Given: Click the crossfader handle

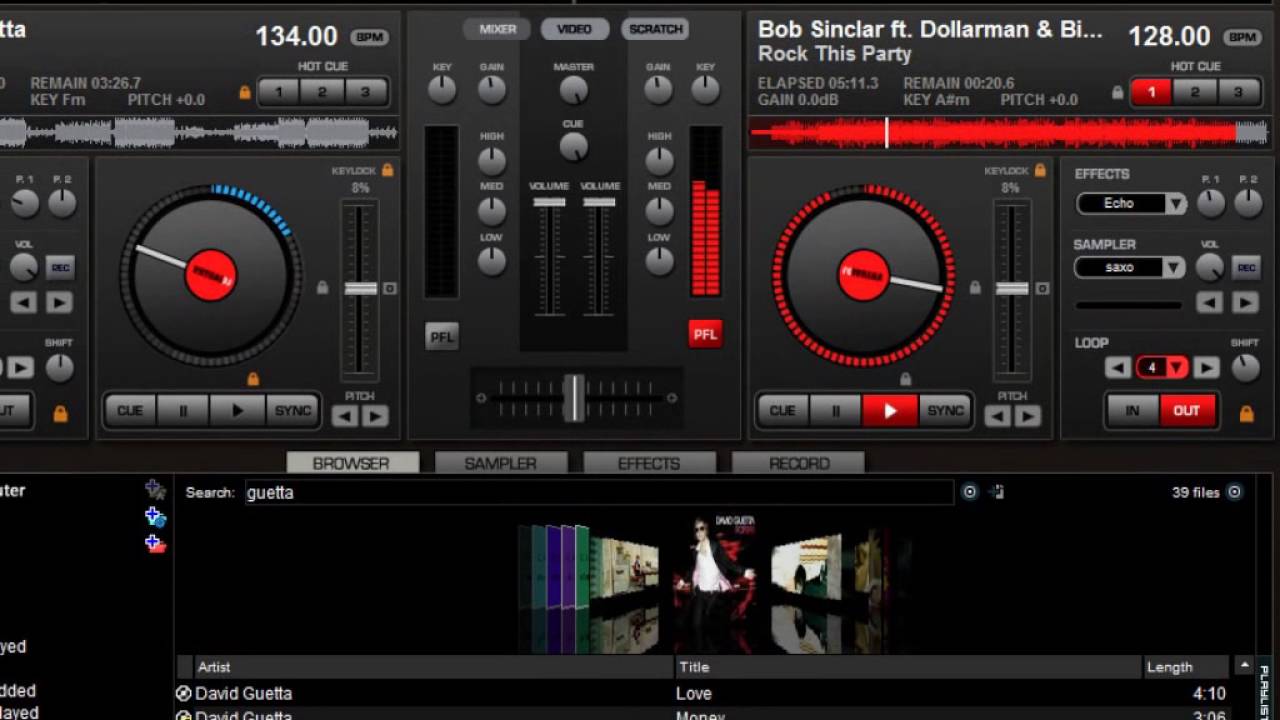Looking at the screenshot, I should 574,397.
